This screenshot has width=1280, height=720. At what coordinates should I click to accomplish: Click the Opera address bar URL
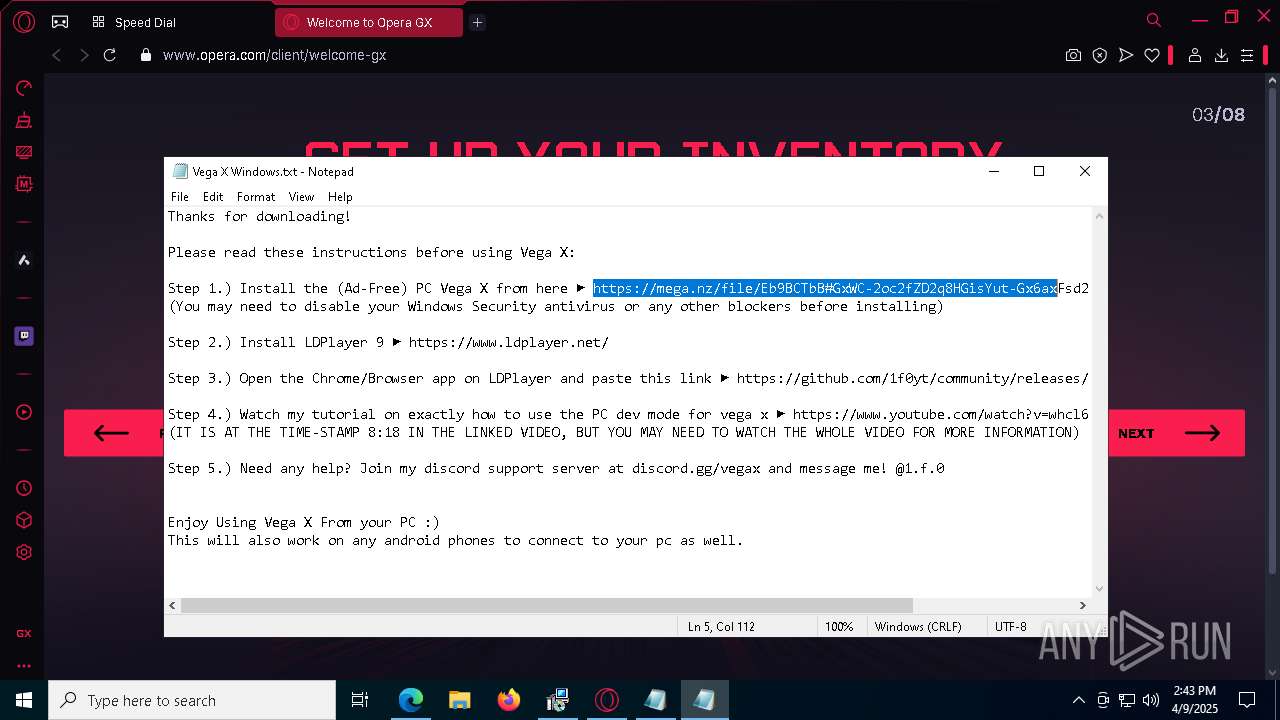pos(274,55)
